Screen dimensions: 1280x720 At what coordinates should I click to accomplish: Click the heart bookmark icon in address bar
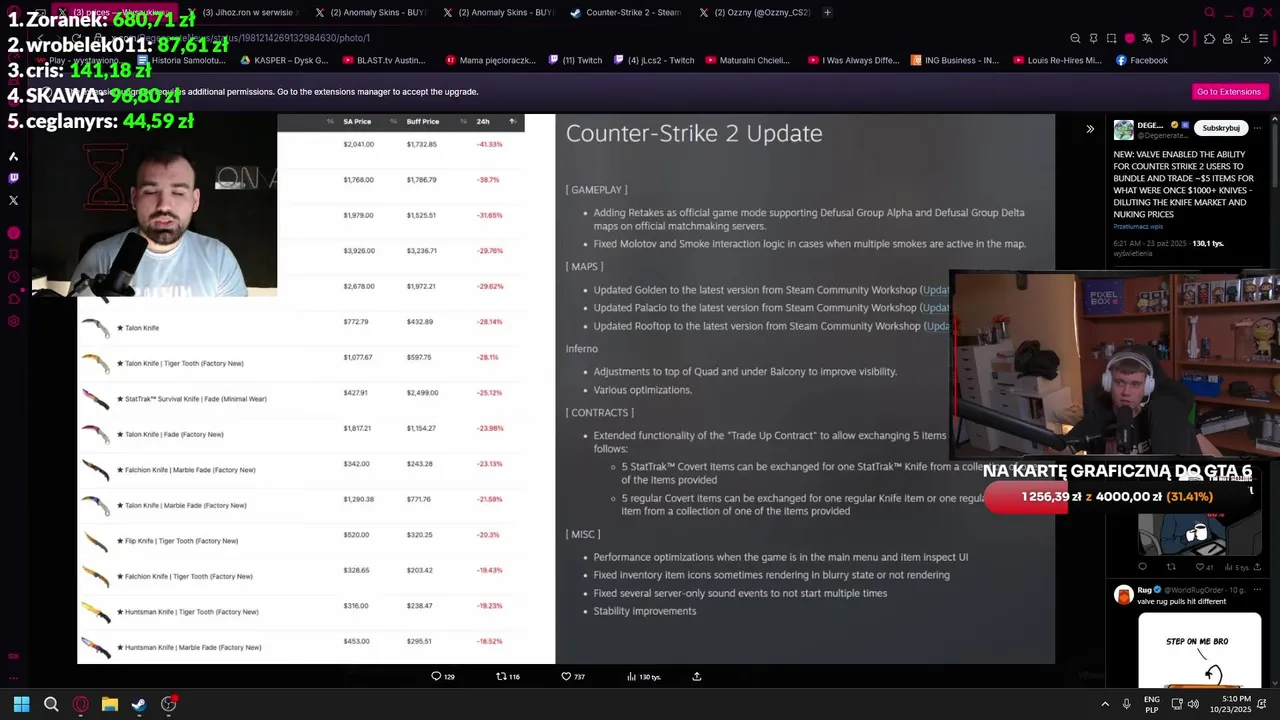[1183, 38]
